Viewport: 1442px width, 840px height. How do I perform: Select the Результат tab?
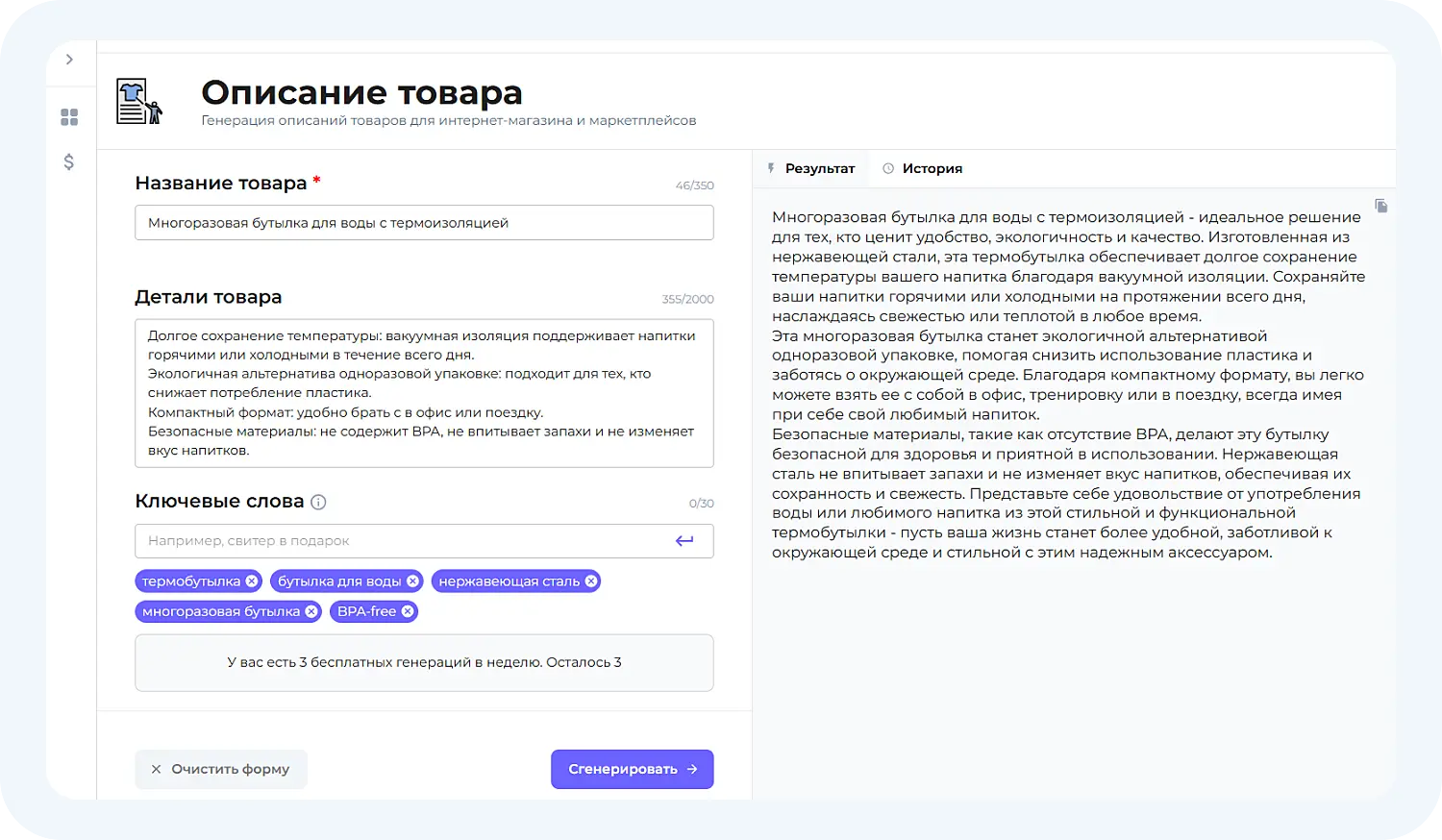click(811, 167)
